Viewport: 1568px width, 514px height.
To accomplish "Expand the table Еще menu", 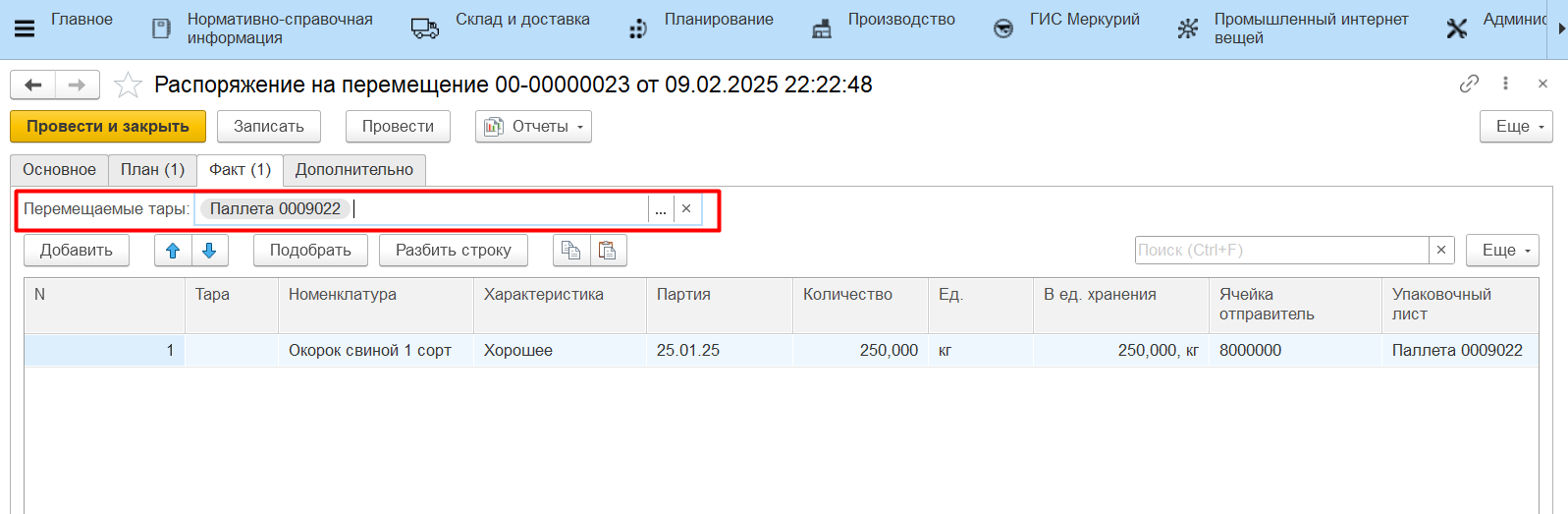I will coord(1501,251).
